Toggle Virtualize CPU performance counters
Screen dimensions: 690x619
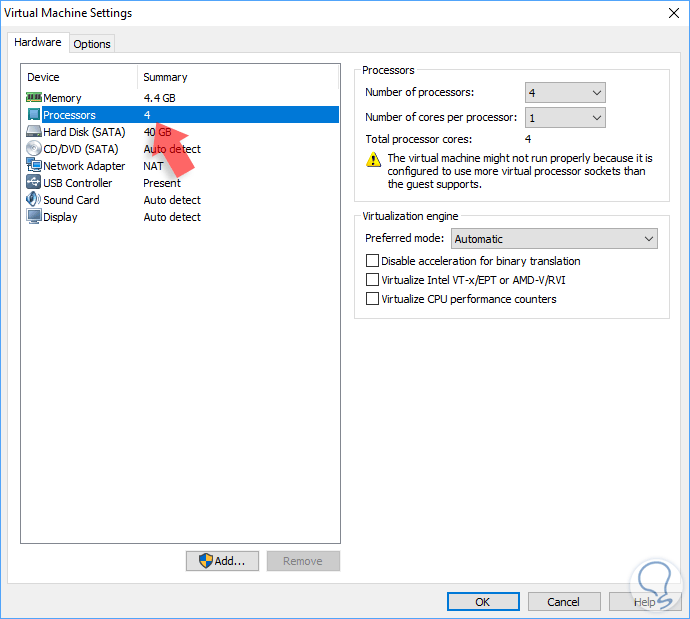coord(372,299)
